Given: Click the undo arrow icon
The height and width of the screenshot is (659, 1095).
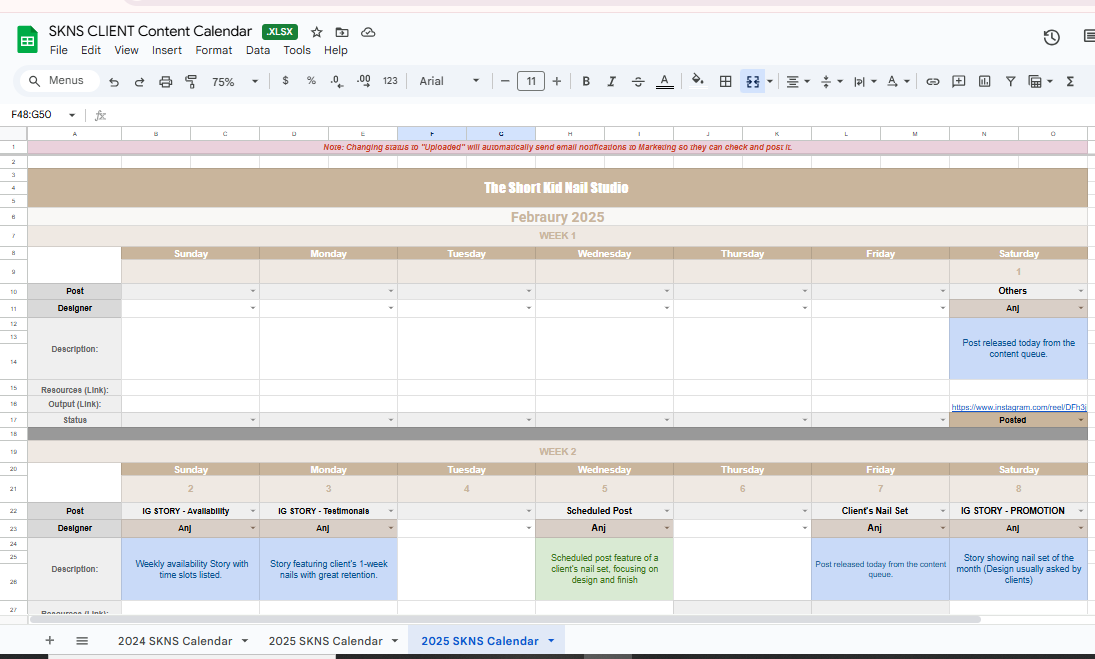Looking at the screenshot, I should click(x=114, y=81).
